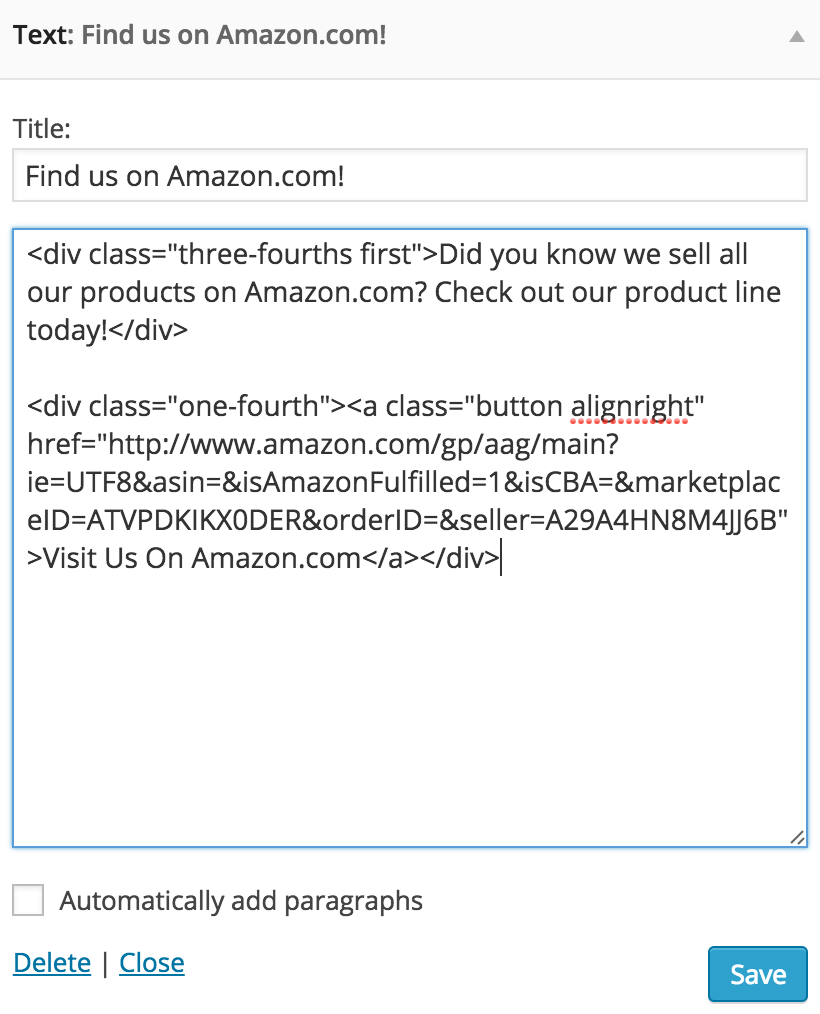
Task: Click the word 'Amazon.com?' in the first paragraph
Action: (336, 292)
